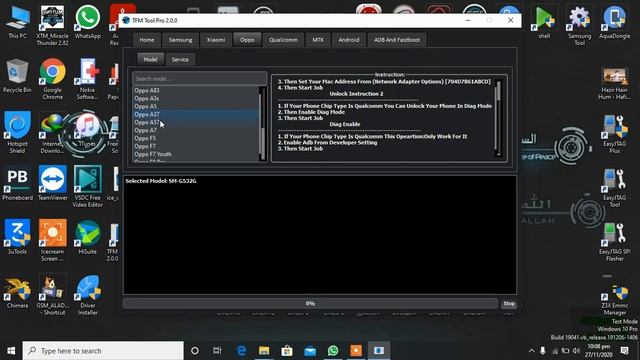Image resolution: width=640 pixels, height=360 pixels.
Task: Open the Home tab in TFM Tool
Action: point(147,40)
